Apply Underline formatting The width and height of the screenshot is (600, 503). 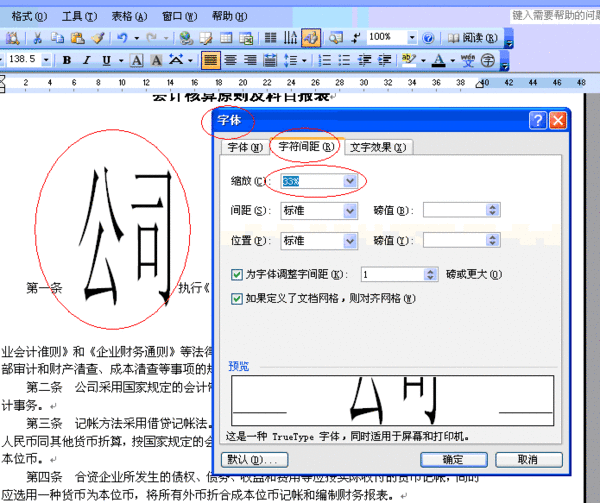click(107, 60)
